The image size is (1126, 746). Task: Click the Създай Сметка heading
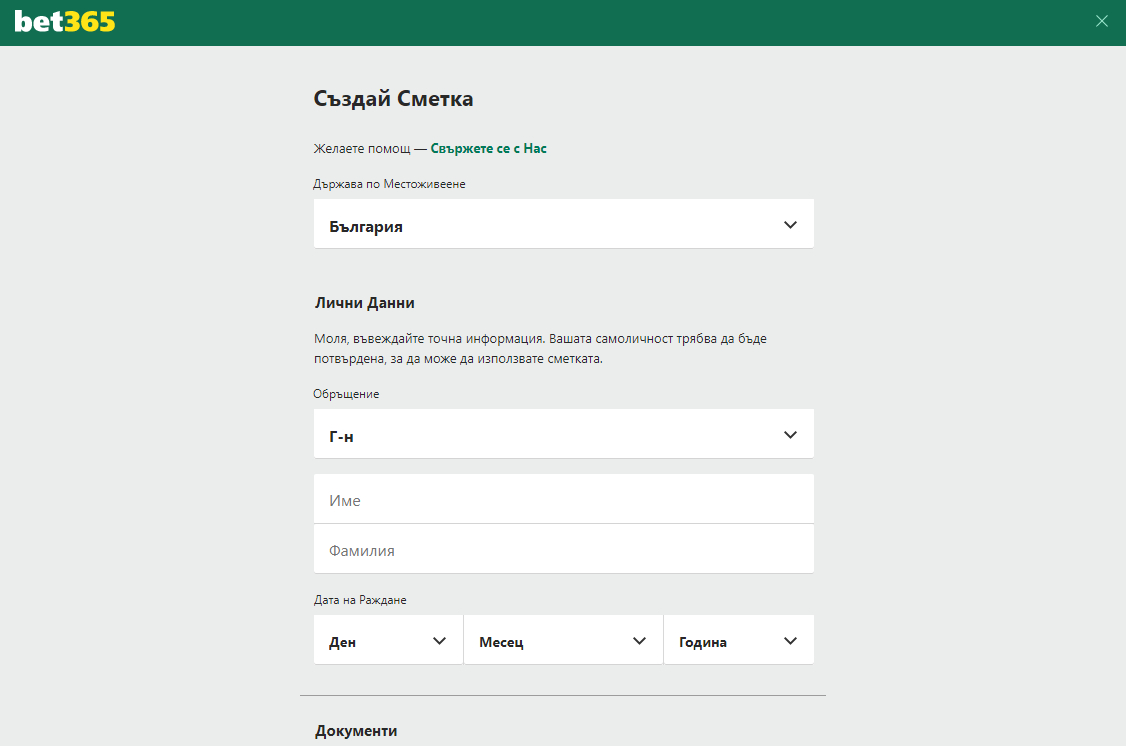click(394, 98)
